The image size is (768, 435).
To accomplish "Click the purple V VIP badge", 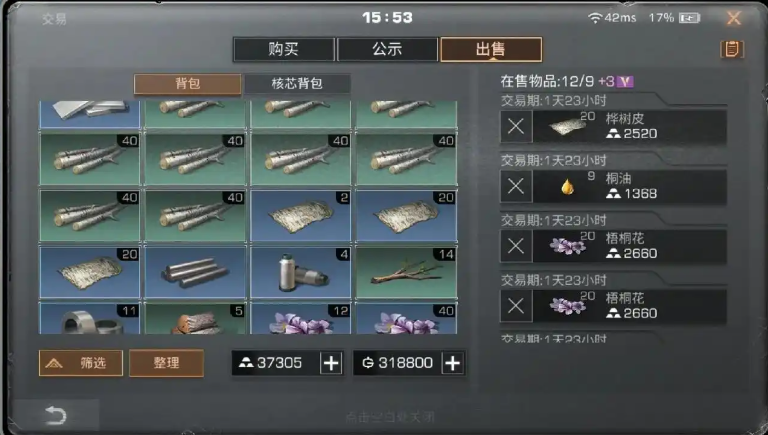I will (625, 81).
